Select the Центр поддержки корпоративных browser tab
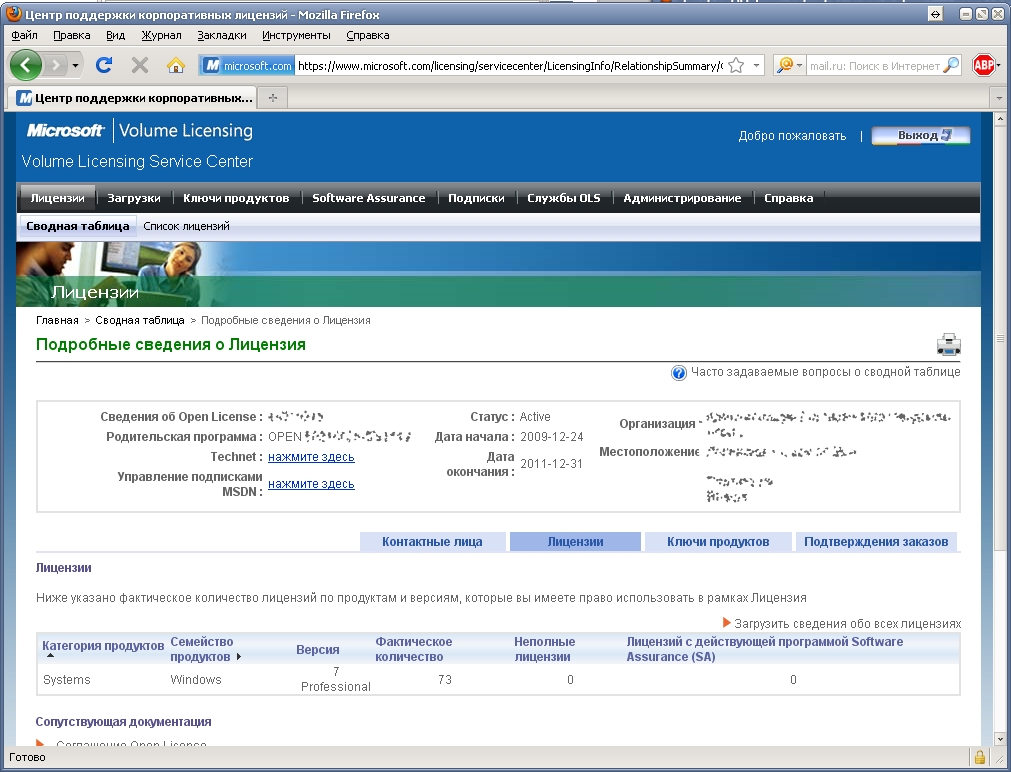1011x772 pixels. tap(132, 98)
